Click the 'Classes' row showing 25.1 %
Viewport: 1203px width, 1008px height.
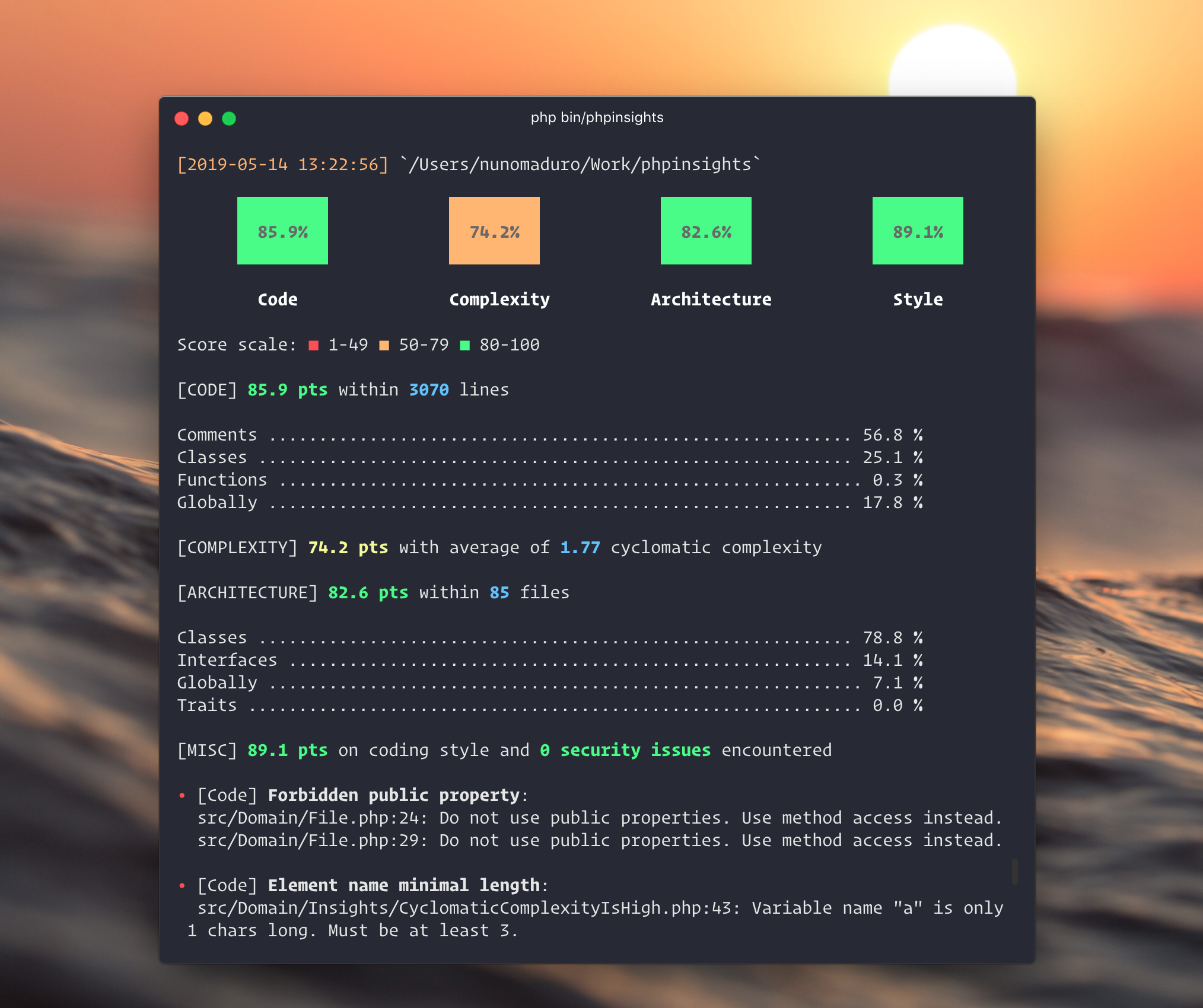point(550,457)
